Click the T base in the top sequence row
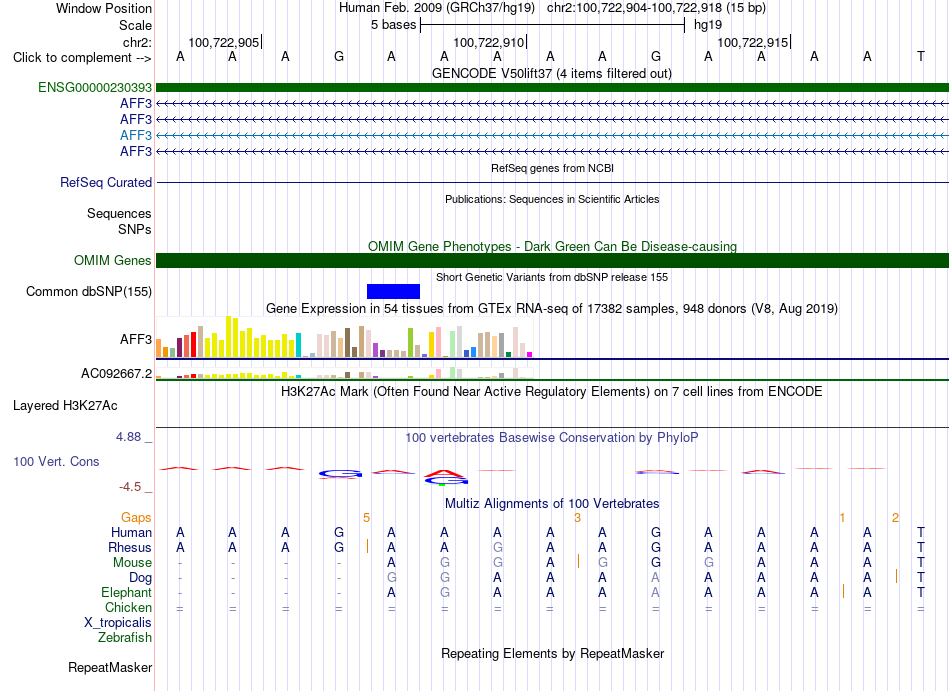This screenshot has height=691, width=950. click(920, 57)
